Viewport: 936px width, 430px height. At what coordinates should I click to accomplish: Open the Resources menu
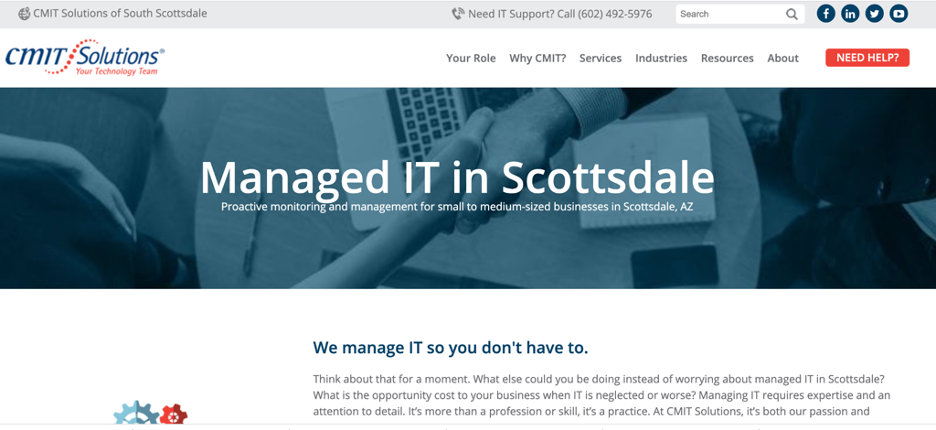click(x=727, y=58)
